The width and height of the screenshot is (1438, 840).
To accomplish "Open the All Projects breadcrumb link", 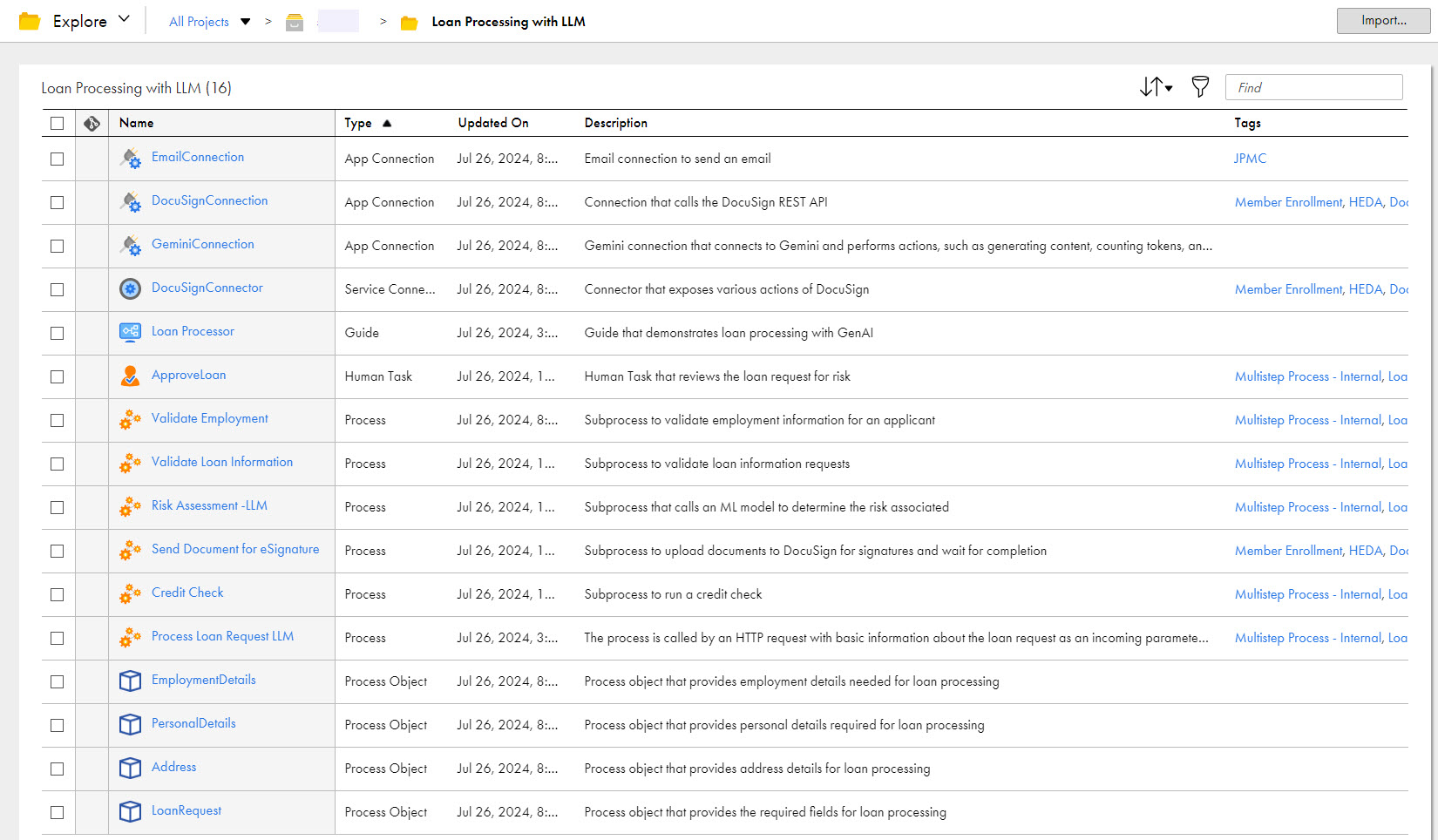I will (199, 22).
